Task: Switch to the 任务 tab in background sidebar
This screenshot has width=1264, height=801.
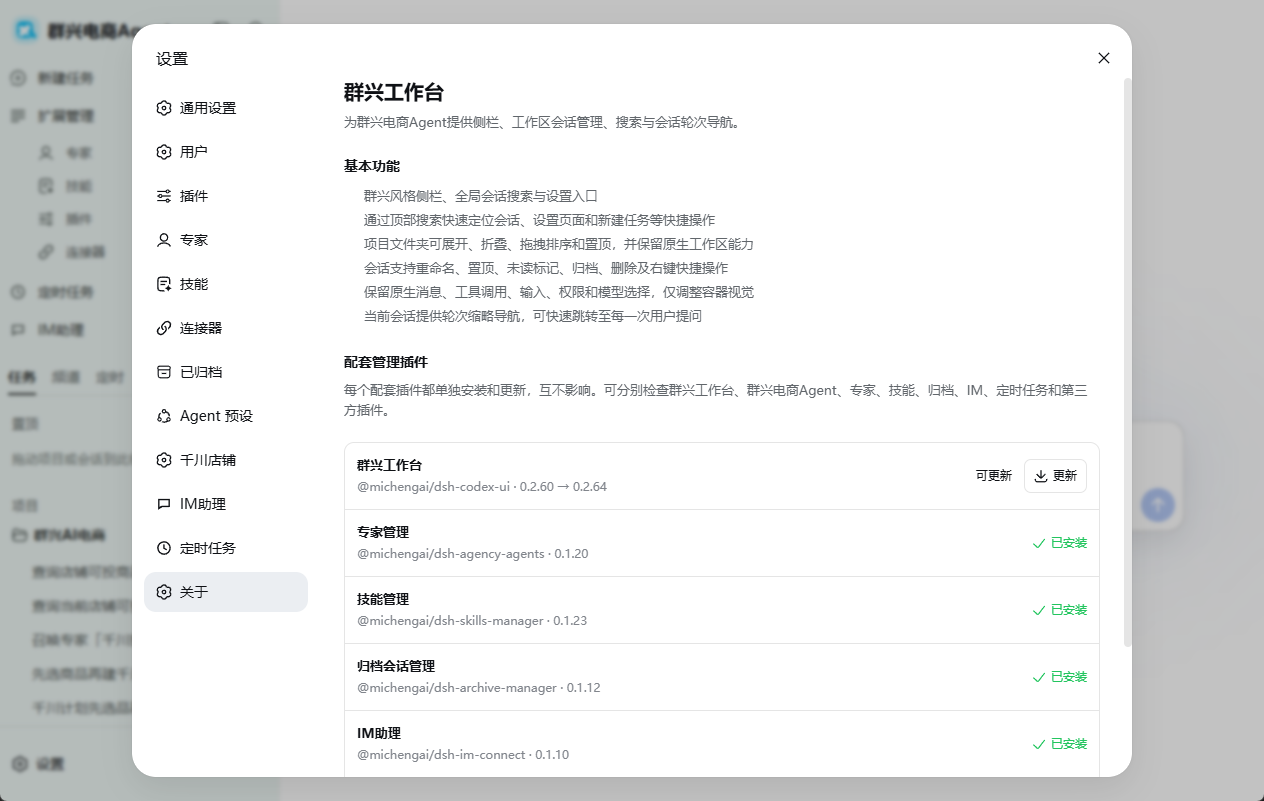Action: (x=22, y=377)
